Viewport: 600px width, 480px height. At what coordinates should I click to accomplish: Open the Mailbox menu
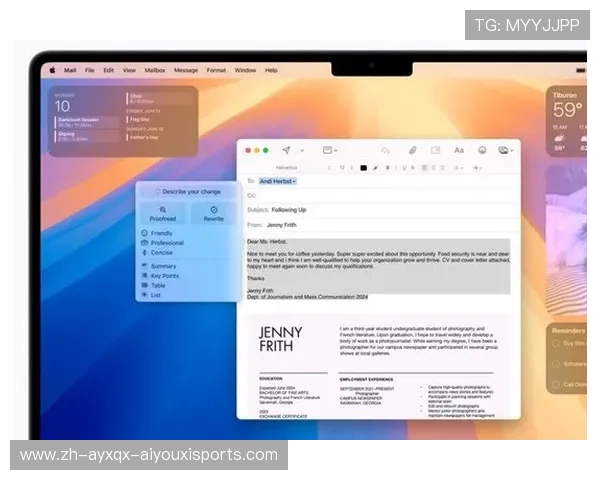155,70
